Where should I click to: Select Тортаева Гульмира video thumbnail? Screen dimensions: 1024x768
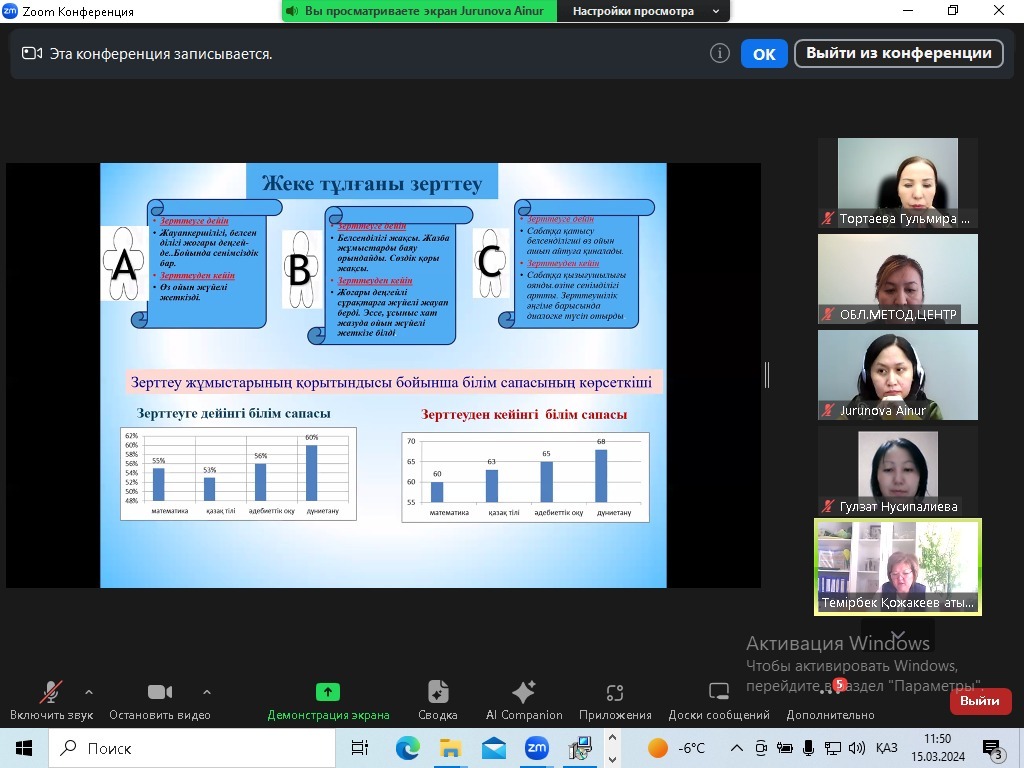898,183
